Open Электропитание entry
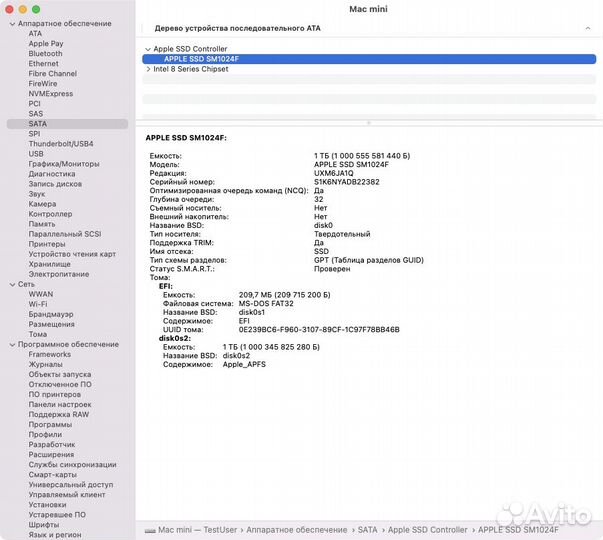 pyautogui.click(x=58, y=274)
